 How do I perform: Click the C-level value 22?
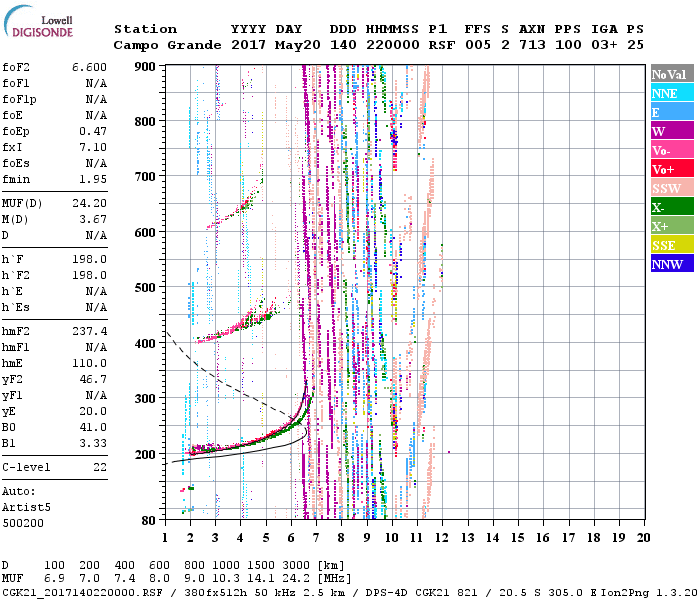(x=100, y=467)
